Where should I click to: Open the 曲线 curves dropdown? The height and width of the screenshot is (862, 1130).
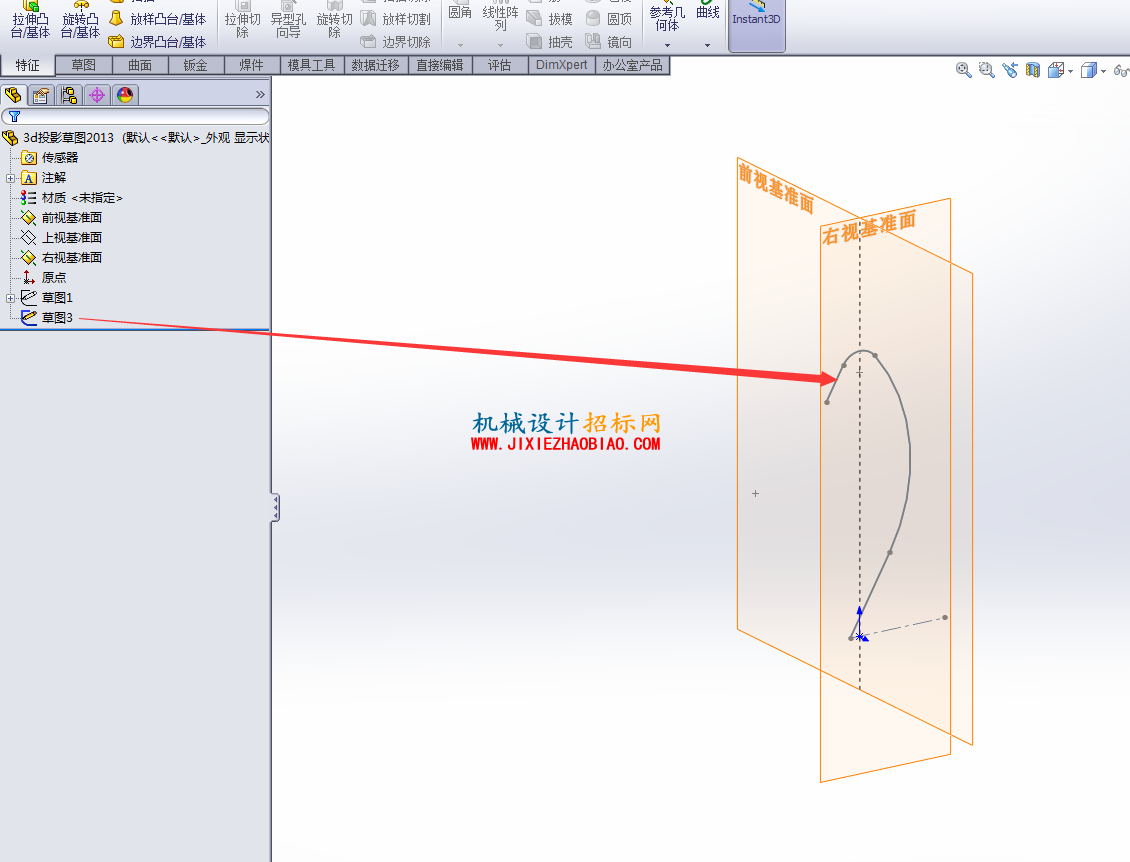pyautogui.click(x=707, y=45)
